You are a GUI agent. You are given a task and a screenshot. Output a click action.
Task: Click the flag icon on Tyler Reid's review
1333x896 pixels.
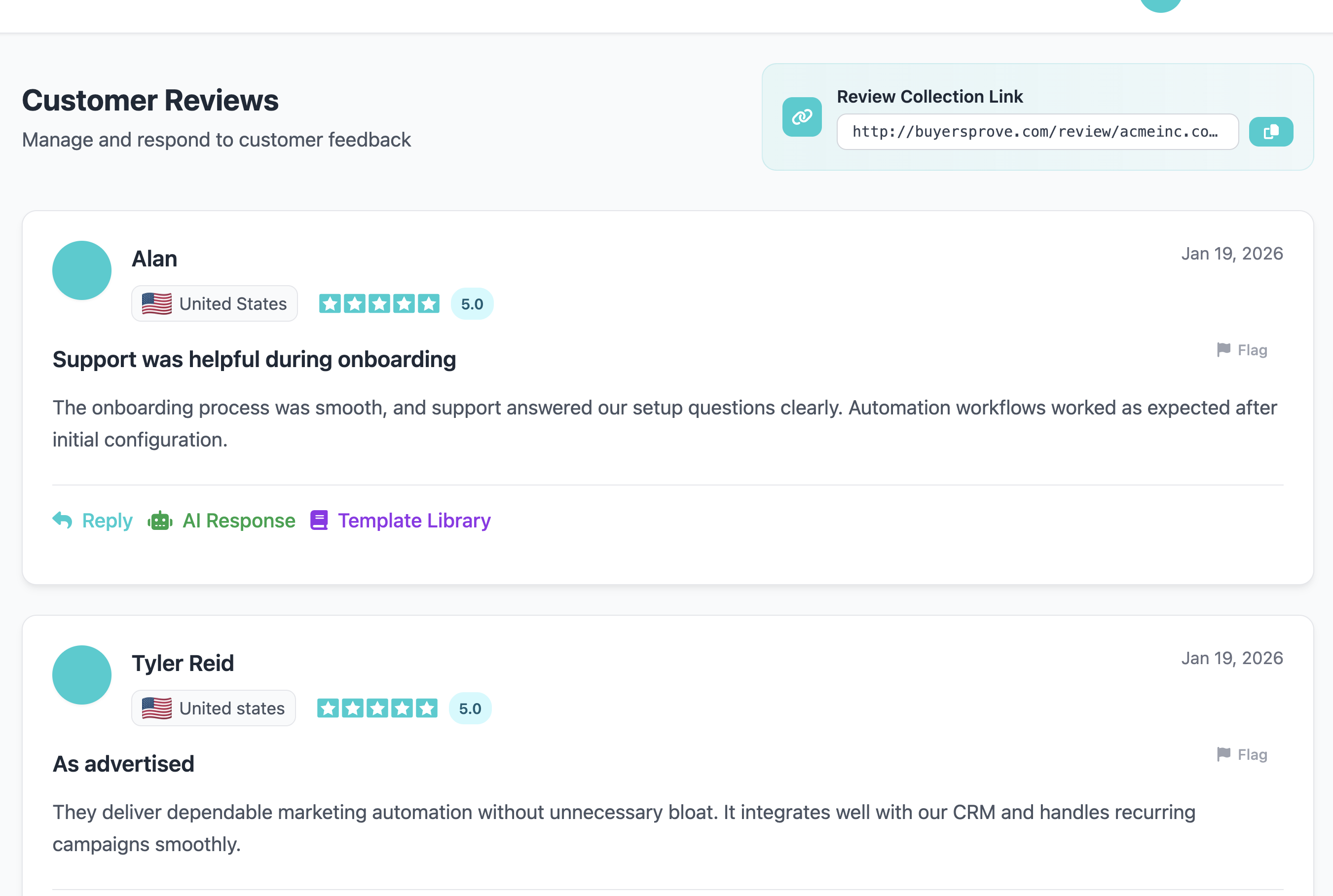click(x=1223, y=754)
